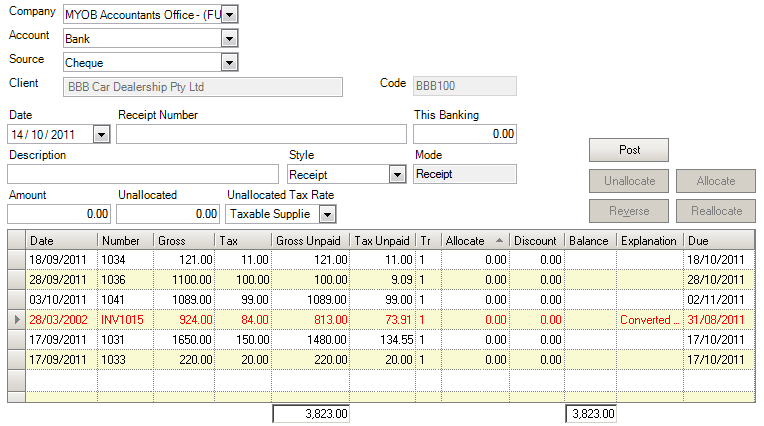Open the Date calendar dropdown arrow

point(101,134)
